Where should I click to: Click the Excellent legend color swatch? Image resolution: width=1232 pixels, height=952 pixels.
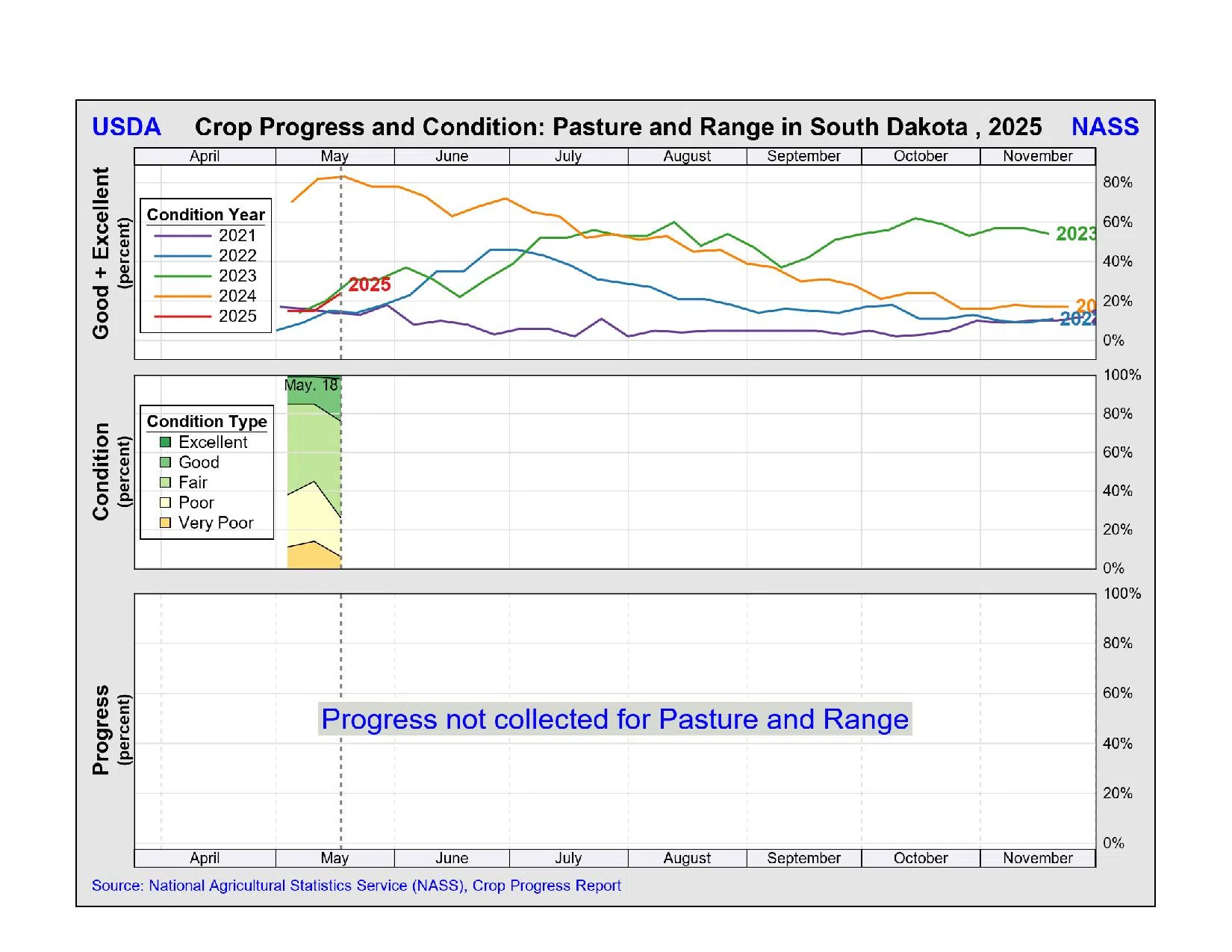(x=165, y=442)
